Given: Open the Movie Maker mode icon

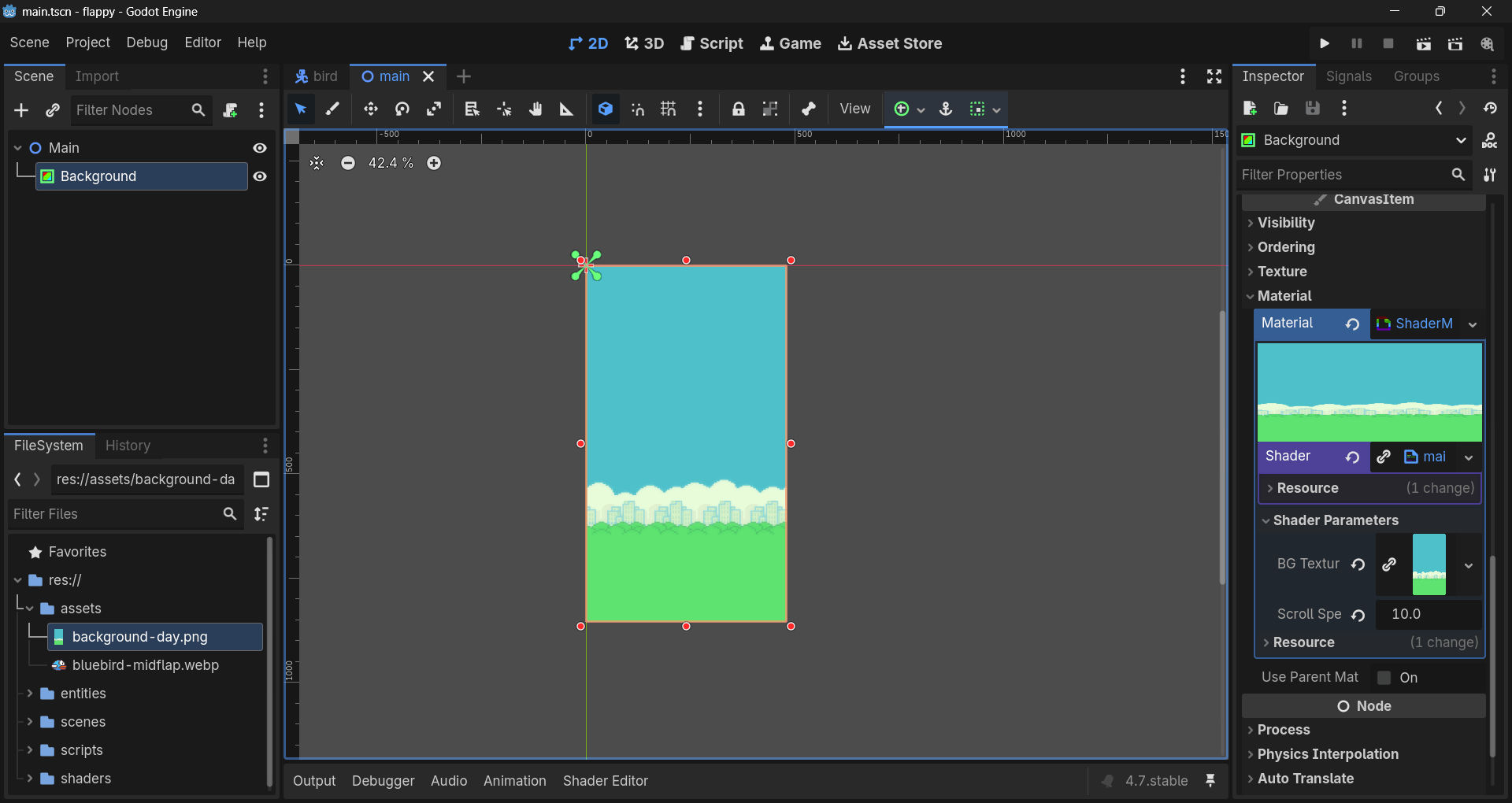Looking at the screenshot, I should (1487, 43).
